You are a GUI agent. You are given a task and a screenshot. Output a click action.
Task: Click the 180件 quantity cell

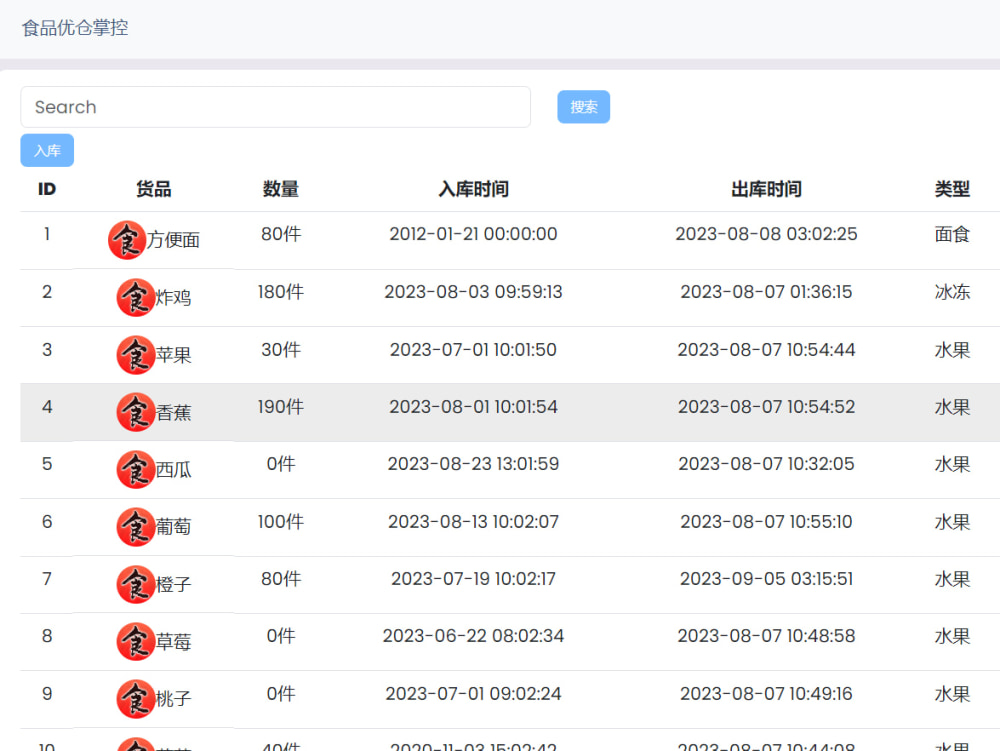click(x=281, y=292)
